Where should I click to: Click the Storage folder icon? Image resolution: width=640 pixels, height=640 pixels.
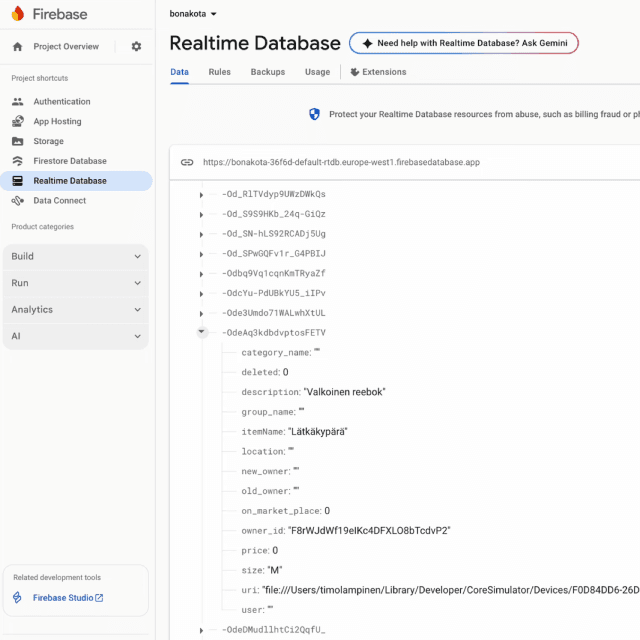18,141
